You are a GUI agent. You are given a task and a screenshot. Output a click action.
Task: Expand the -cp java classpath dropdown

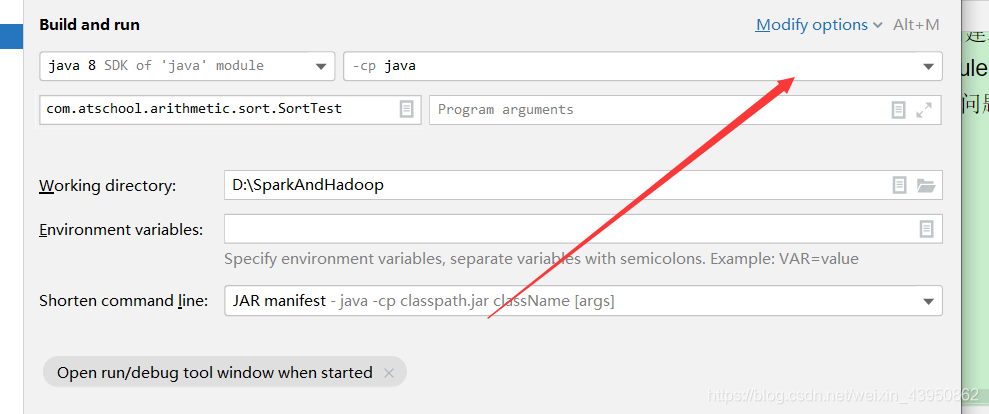tap(643, 66)
